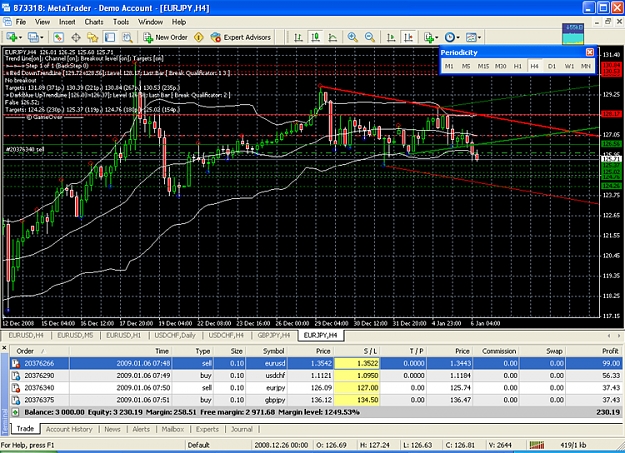Switch to the EURUSD,H4 chart tab
This screenshot has width=625, height=453.
26,335
